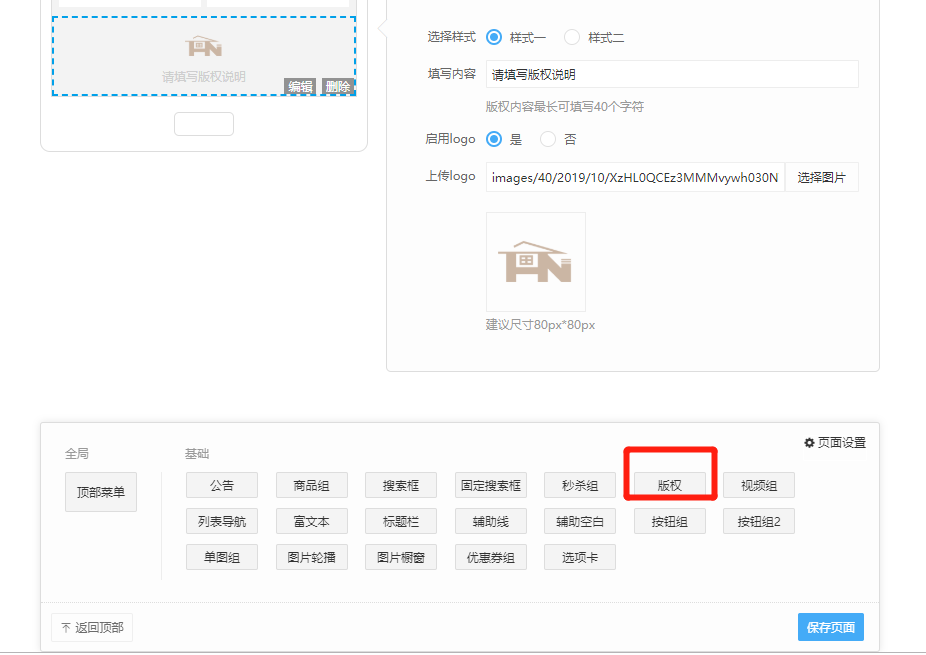Click uploaded logo thumbnail preview
This screenshot has width=926, height=655.
click(536, 262)
